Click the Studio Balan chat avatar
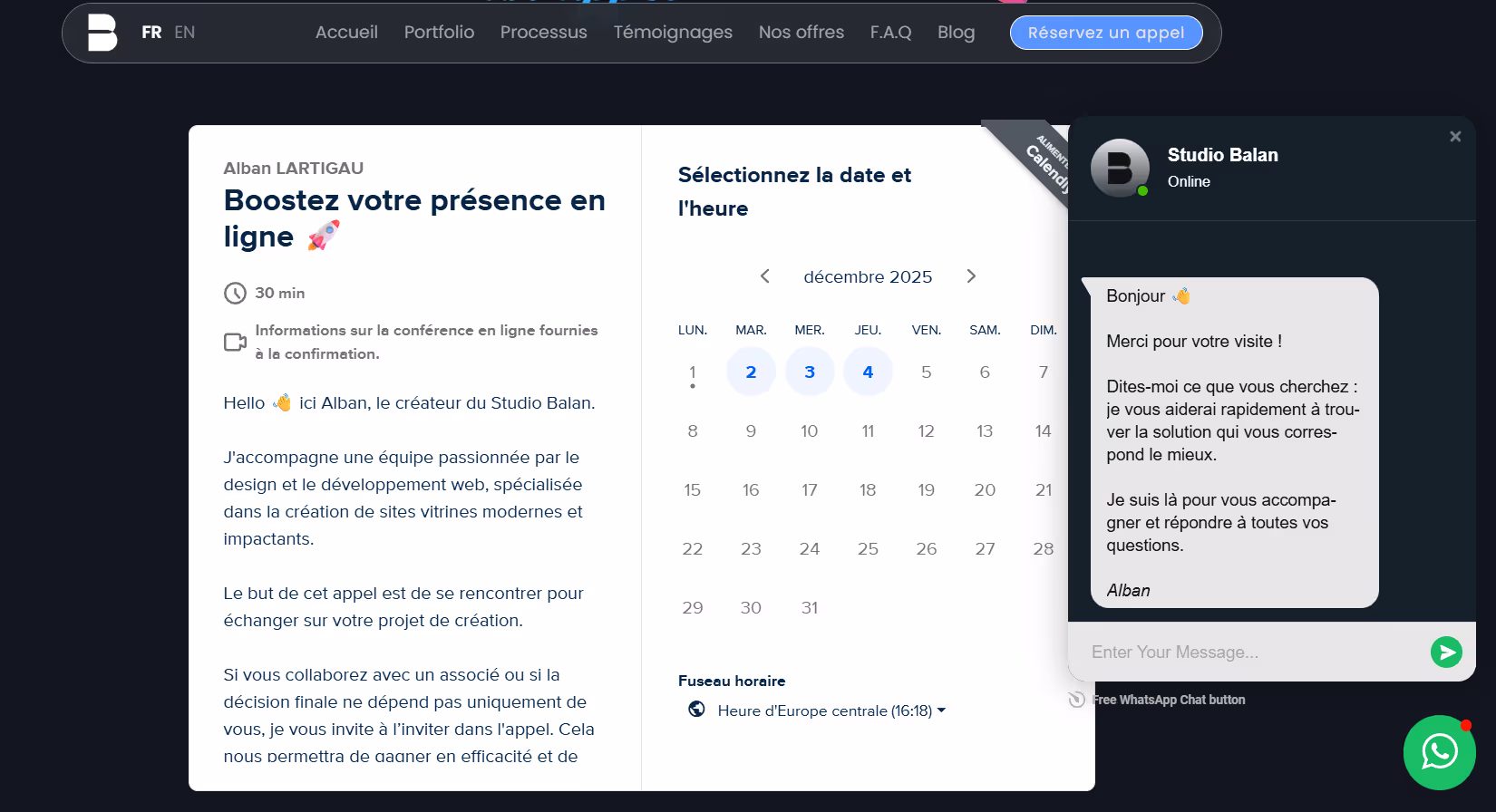Viewport: 1496px width, 812px height. (1120, 168)
